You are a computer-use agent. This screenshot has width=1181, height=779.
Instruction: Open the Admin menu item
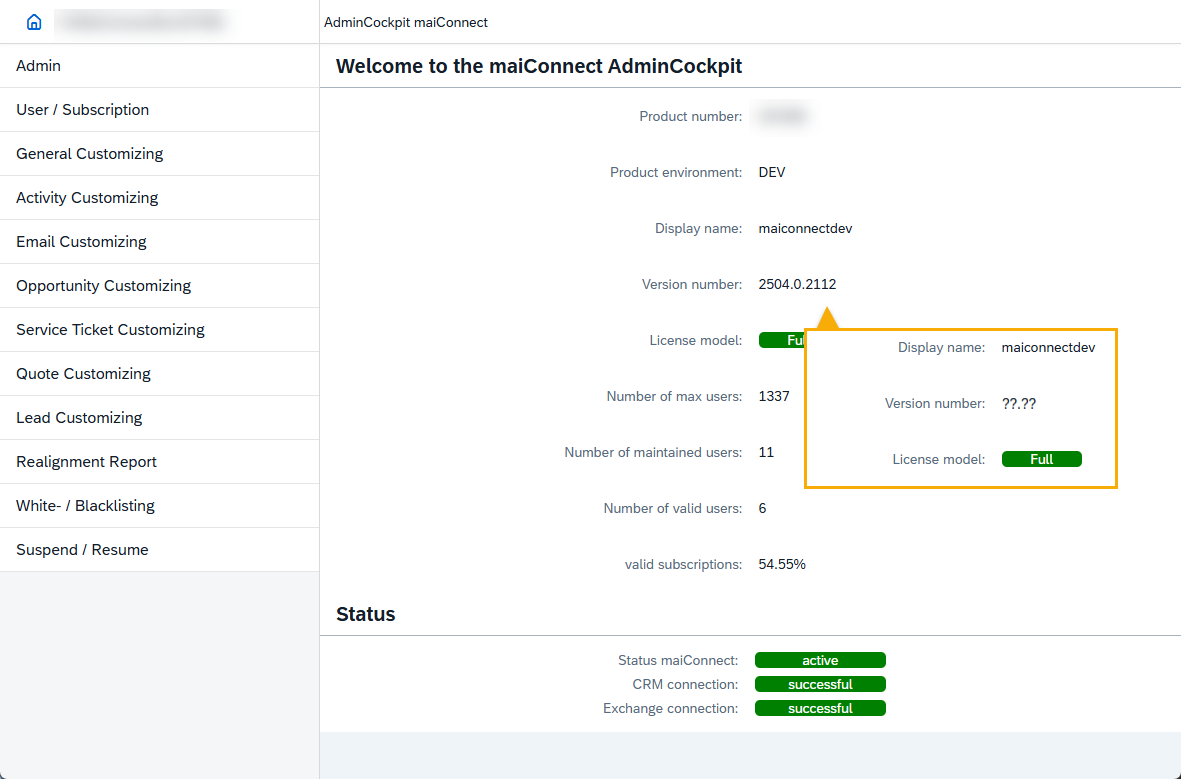point(39,66)
